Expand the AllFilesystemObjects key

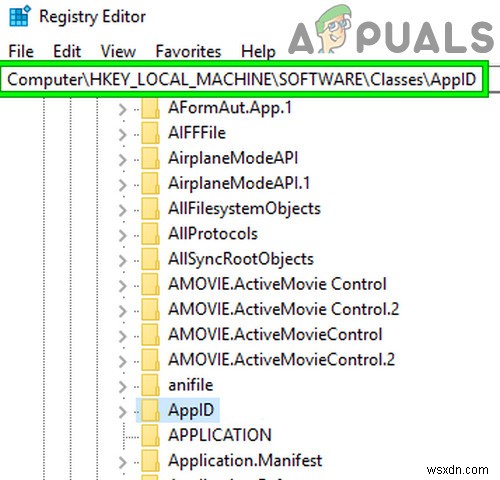click(x=123, y=210)
